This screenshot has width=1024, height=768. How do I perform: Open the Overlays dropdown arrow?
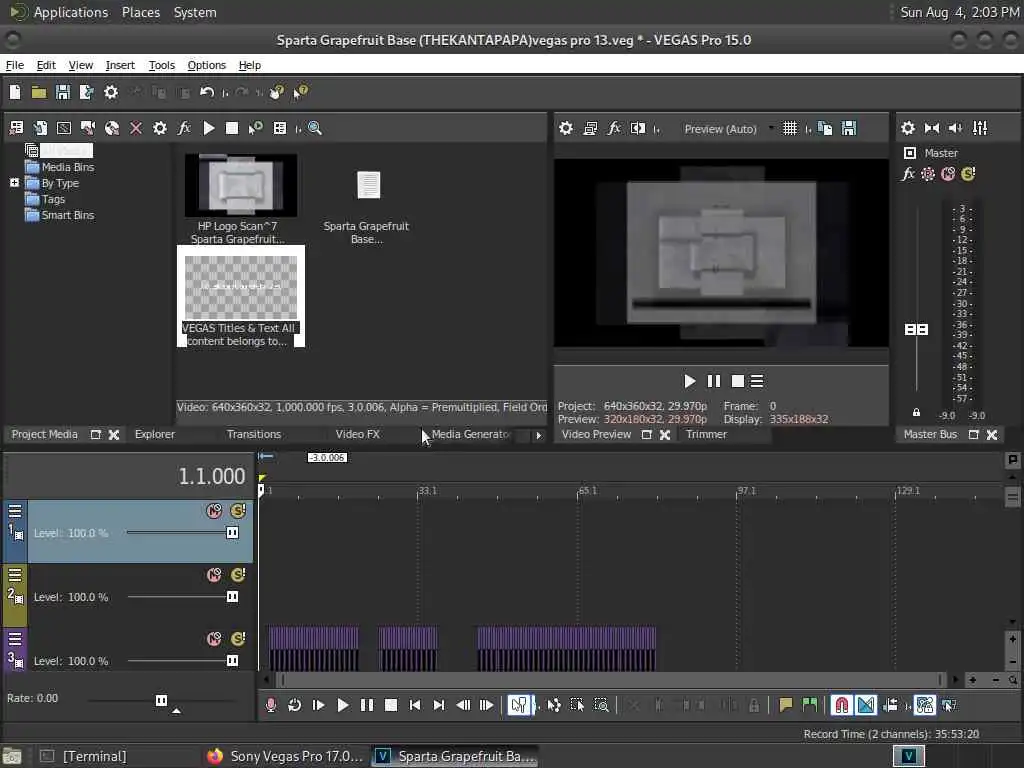(x=808, y=129)
